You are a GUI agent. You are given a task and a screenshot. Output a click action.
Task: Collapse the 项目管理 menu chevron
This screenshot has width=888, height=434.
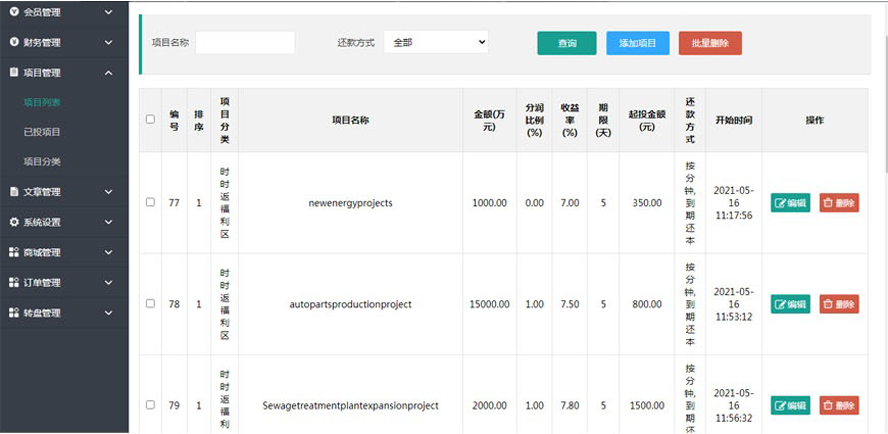click(x=109, y=73)
